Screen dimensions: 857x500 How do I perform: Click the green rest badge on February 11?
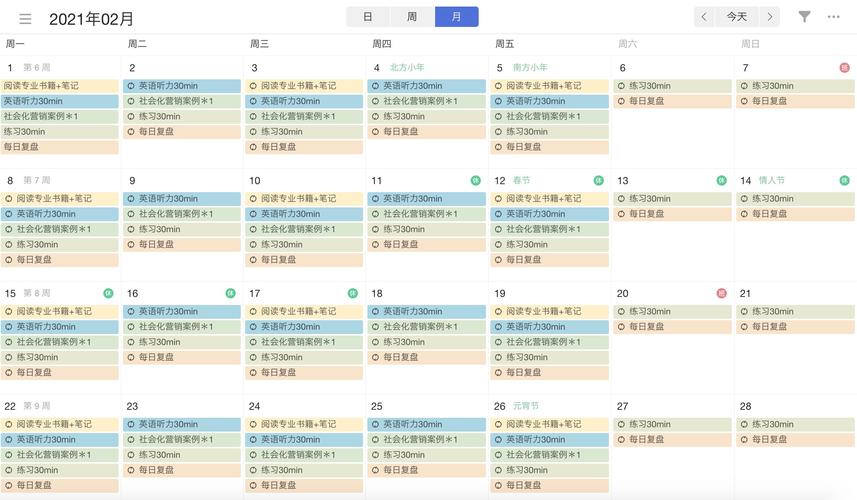coord(476,180)
